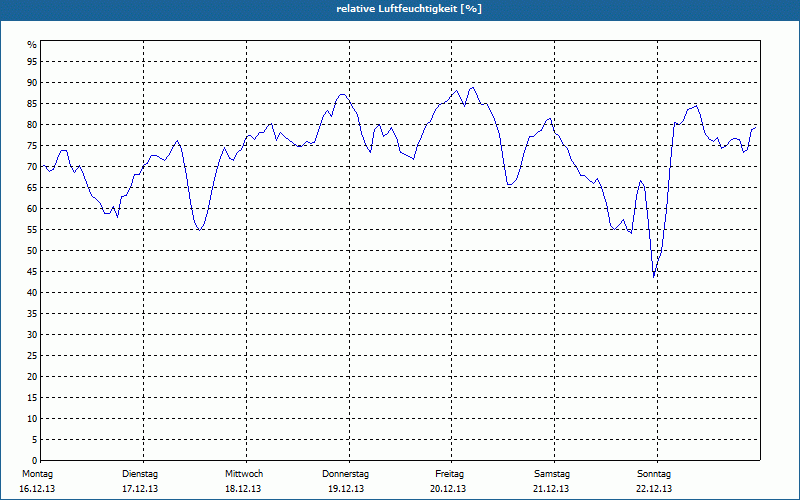This screenshot has width=800, height=500.
Task: Select the 45 axis label
Action: pos(32,271)
